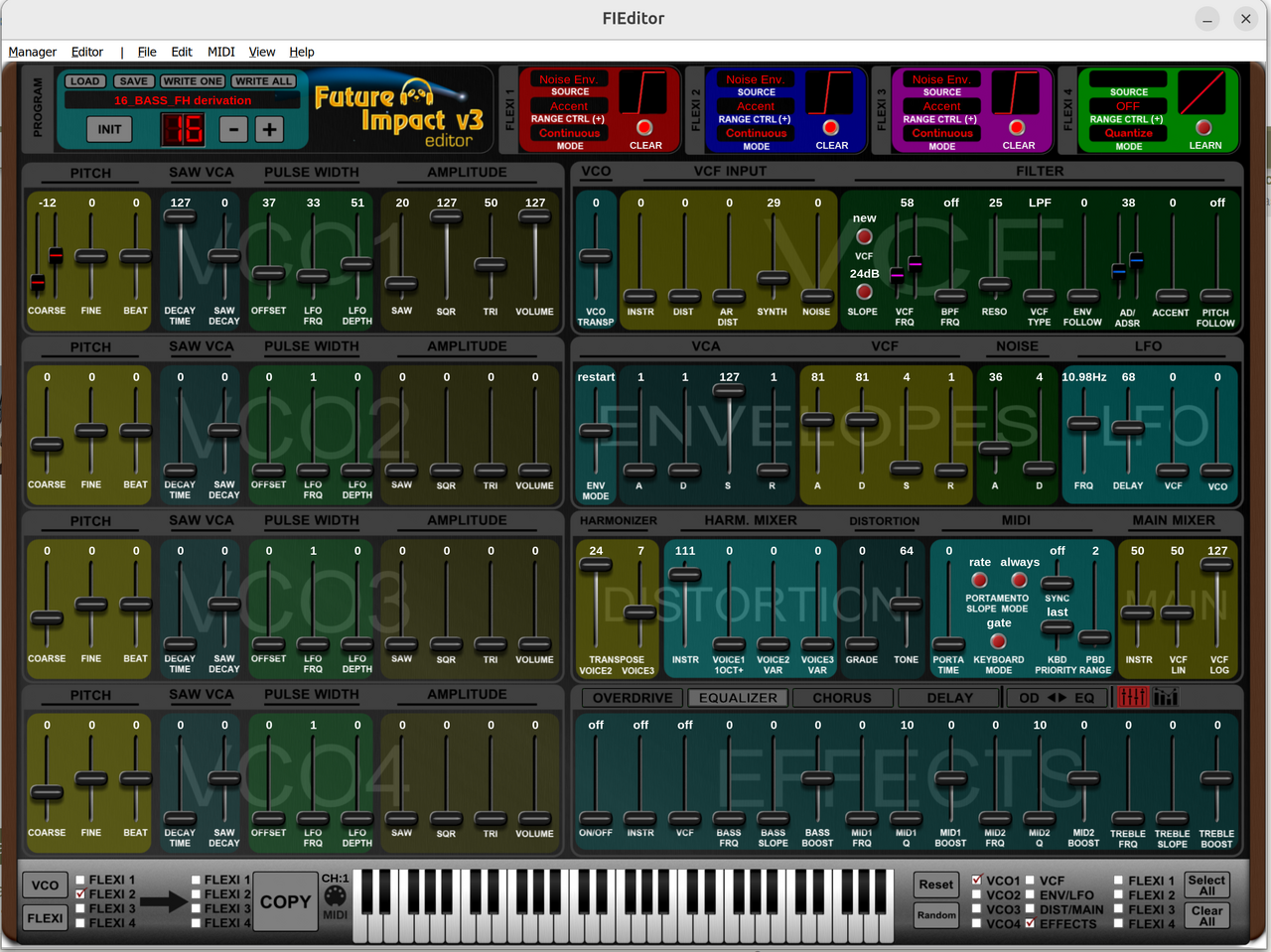The height and width of the screenshot is (952, 1271).
Task: Open FLEXI 2 SOURCE selector
Action: tap(756, 79)
